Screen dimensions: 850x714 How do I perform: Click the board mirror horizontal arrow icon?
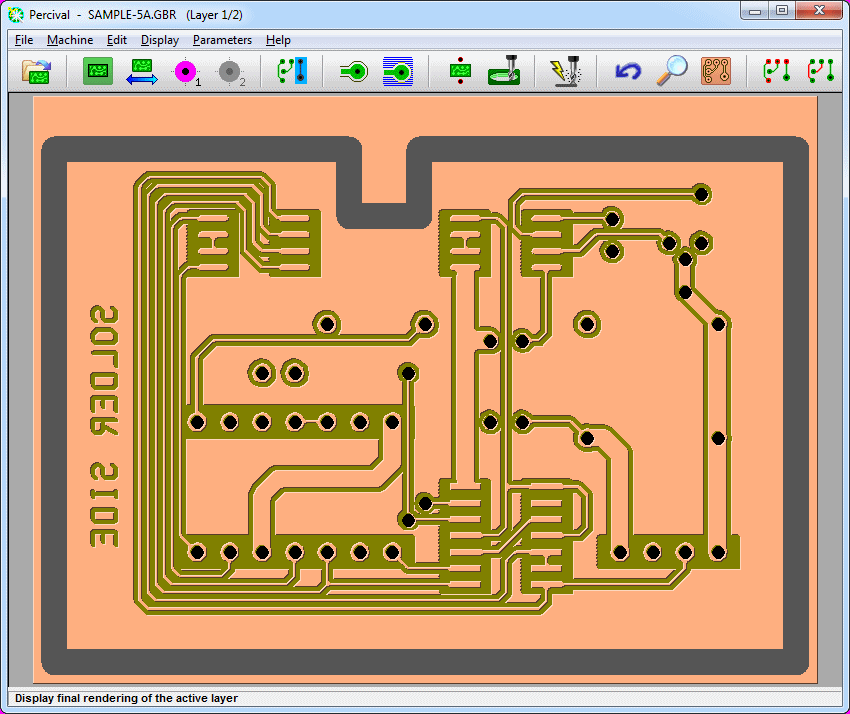[141, 72]
